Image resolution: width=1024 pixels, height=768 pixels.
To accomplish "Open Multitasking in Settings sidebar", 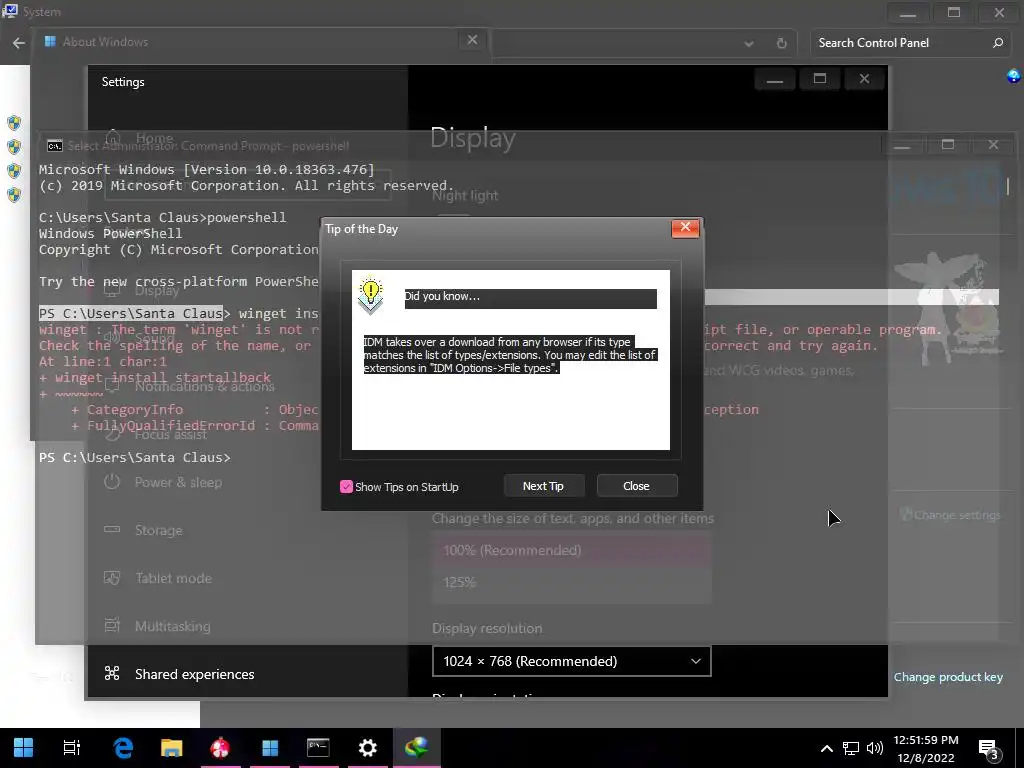I will pyautogui.click(x=172, y=626).
